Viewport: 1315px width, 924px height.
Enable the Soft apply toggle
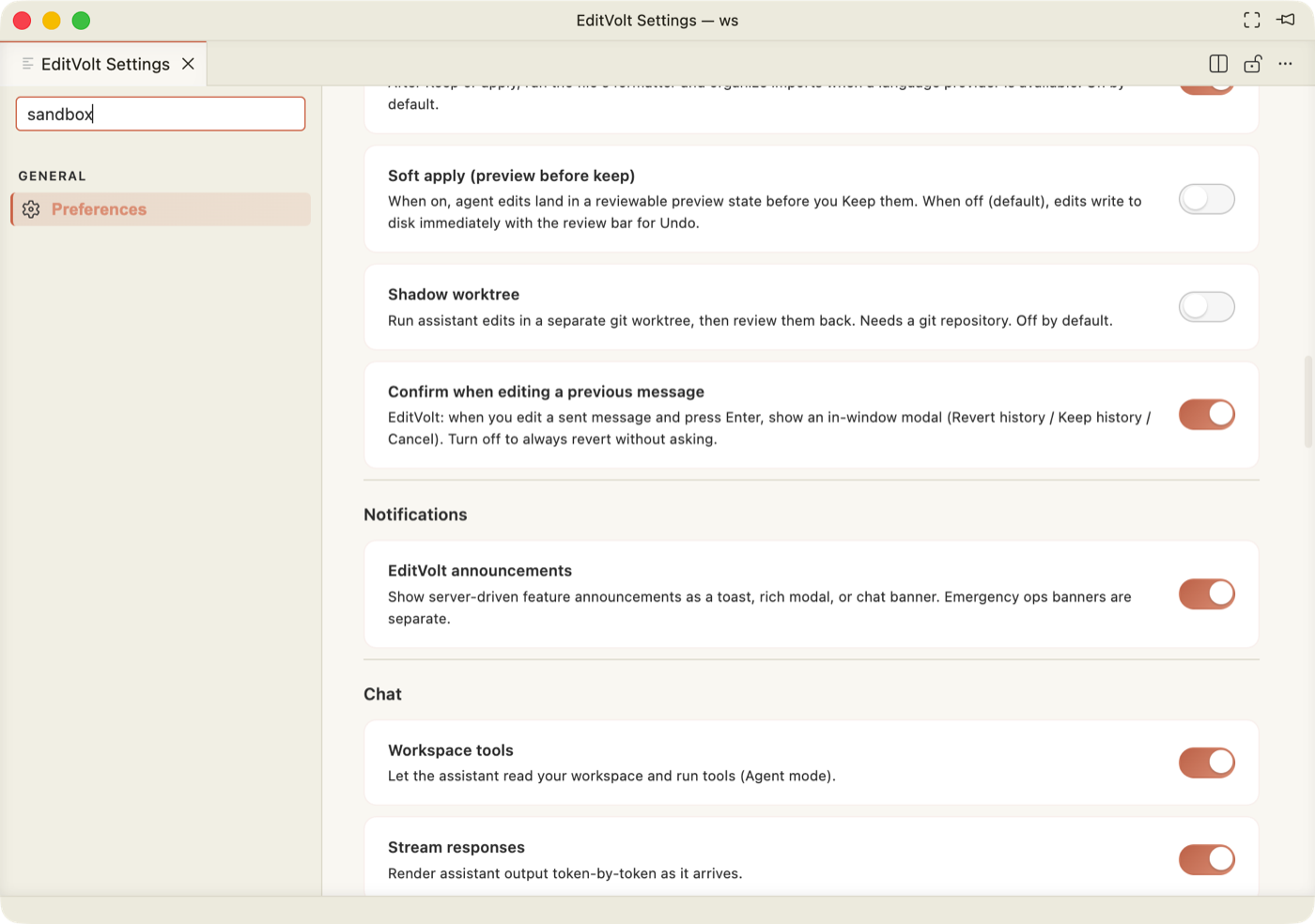pos(1207,199)
